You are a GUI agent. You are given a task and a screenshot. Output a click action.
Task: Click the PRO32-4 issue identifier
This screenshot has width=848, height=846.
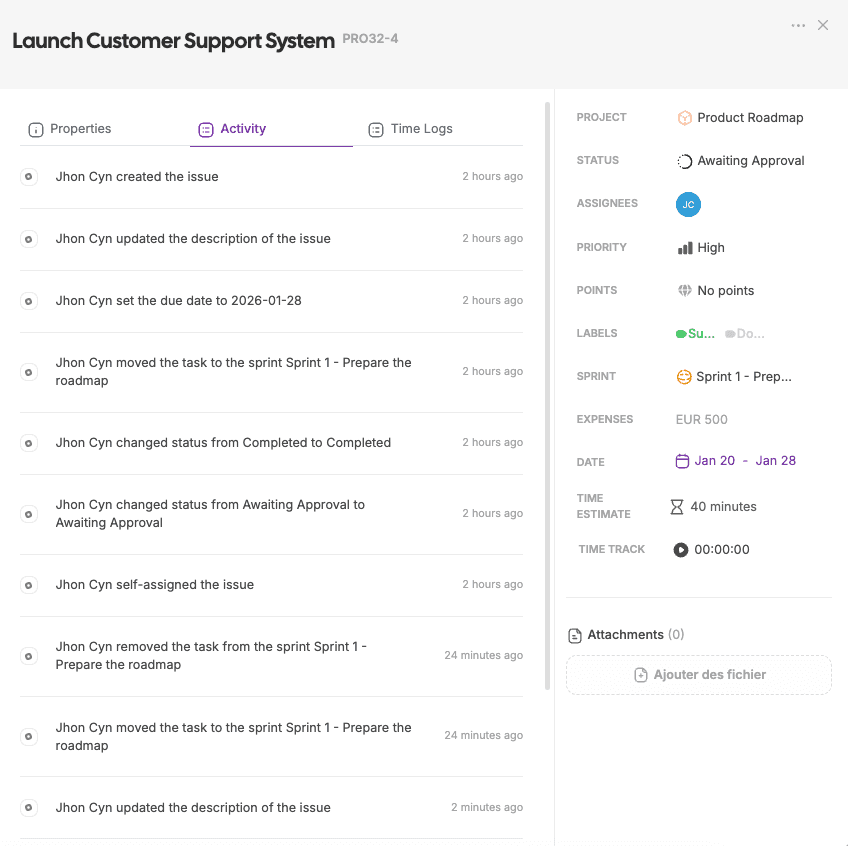(x=370, y=38)
